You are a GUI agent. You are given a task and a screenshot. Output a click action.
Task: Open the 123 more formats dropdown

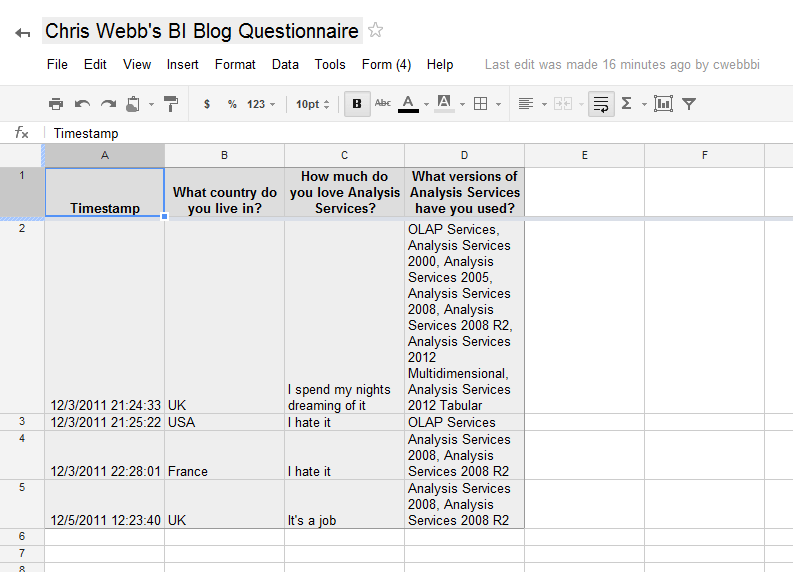tap(261, 104)
